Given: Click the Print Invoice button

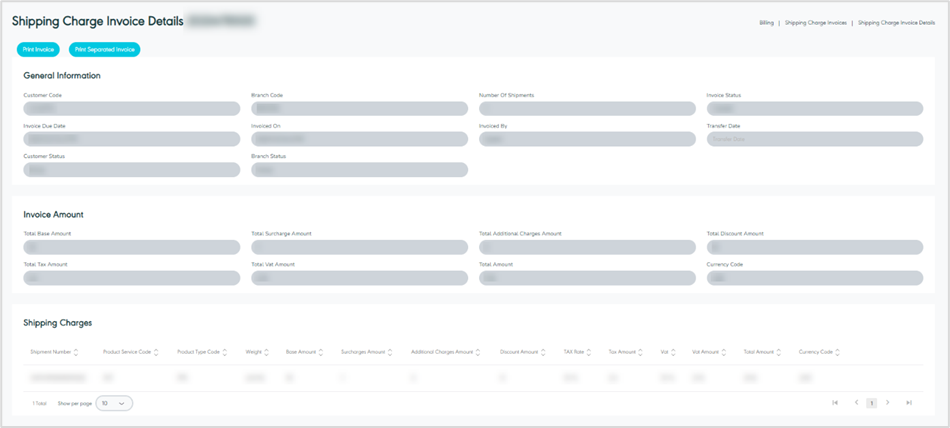Looking at the screenshot, I should (x=38, y=49).
